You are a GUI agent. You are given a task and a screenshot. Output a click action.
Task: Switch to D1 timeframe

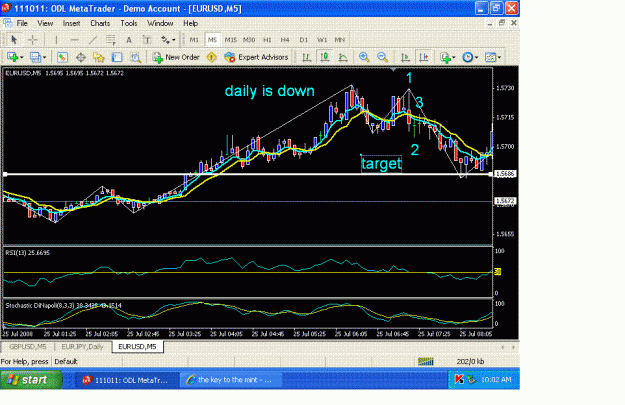point(304,39)
